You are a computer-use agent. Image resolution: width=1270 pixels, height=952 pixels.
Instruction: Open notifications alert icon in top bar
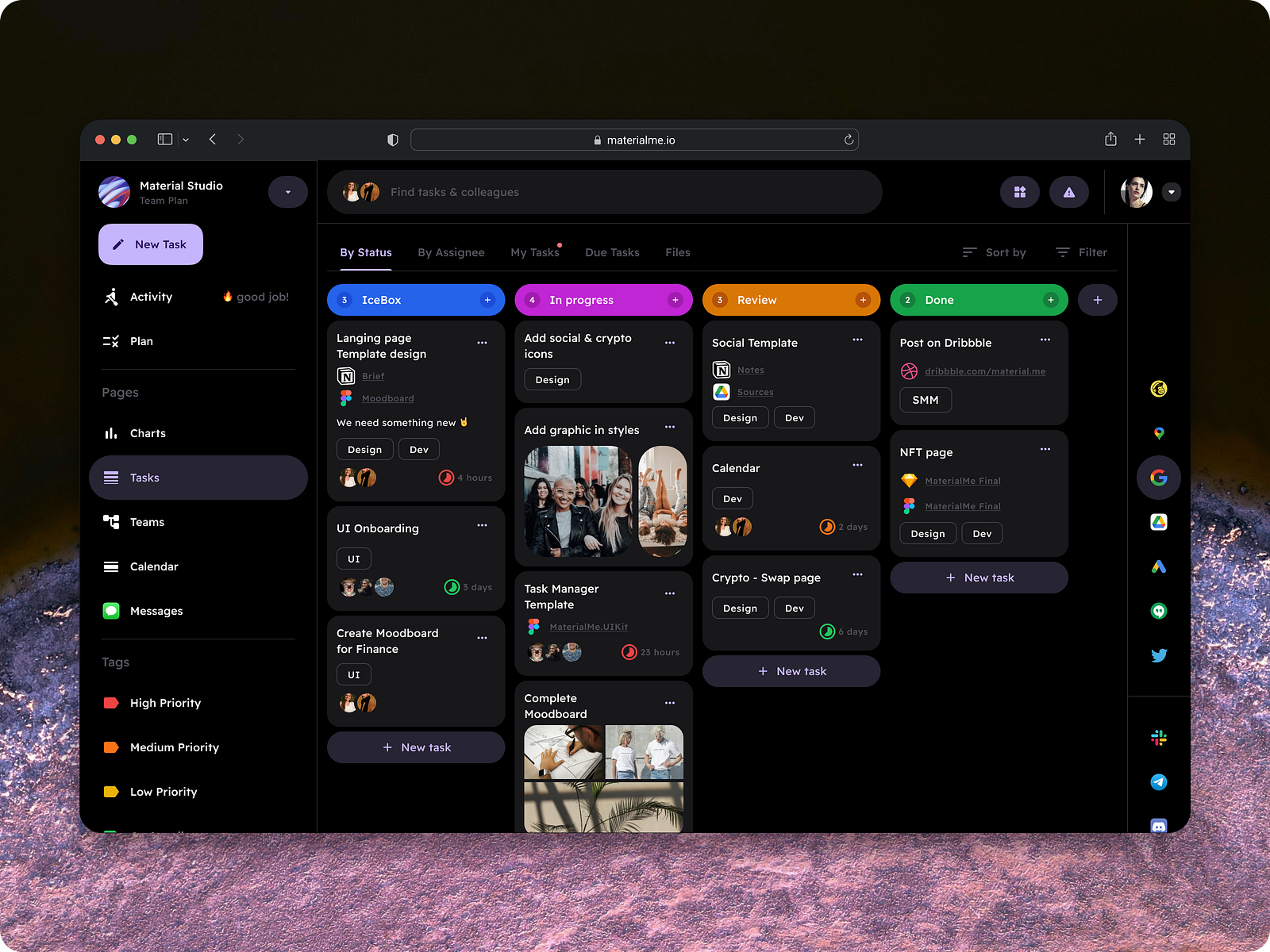pos(1069,192)
